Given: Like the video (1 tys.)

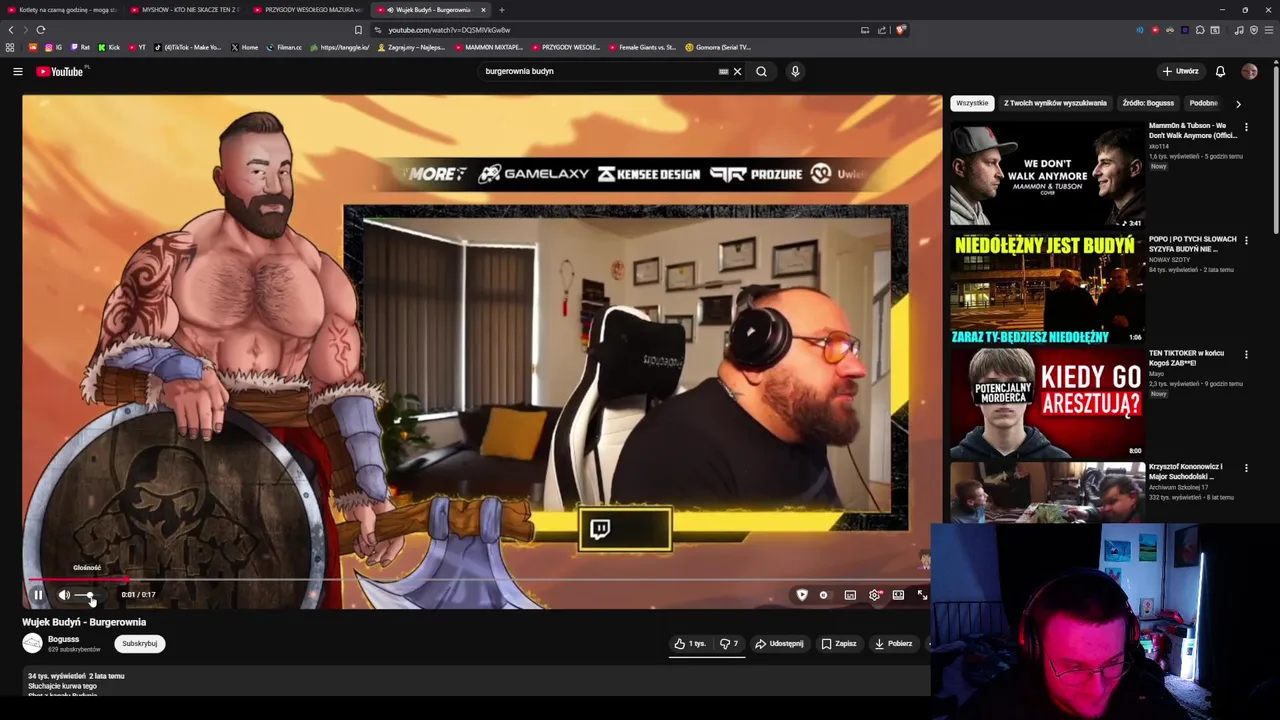Looking at the screenshot, I should point(690,644).
